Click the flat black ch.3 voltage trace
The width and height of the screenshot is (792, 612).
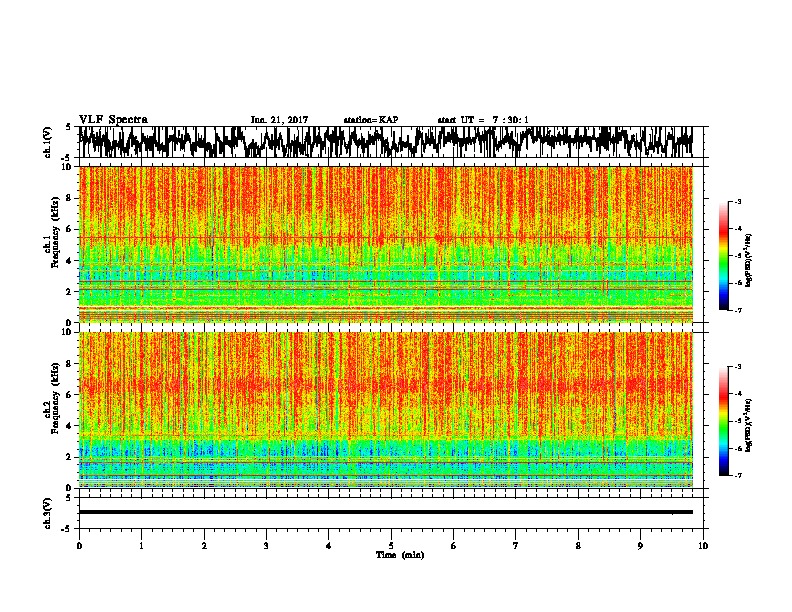[x=386, y=512]
